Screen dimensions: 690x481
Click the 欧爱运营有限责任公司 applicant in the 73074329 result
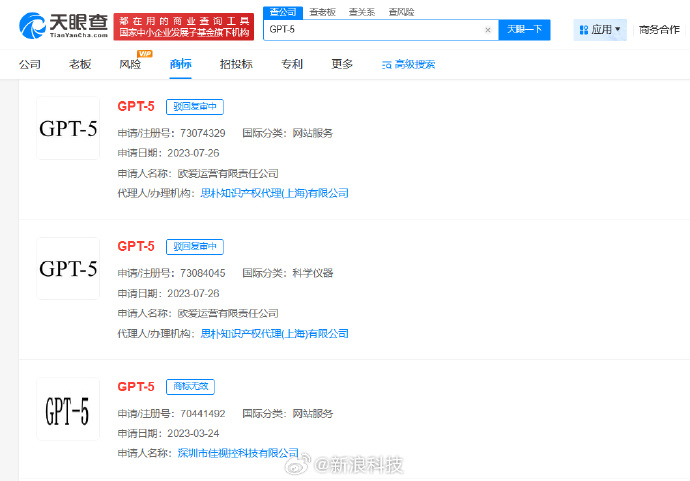click(228, 173)
